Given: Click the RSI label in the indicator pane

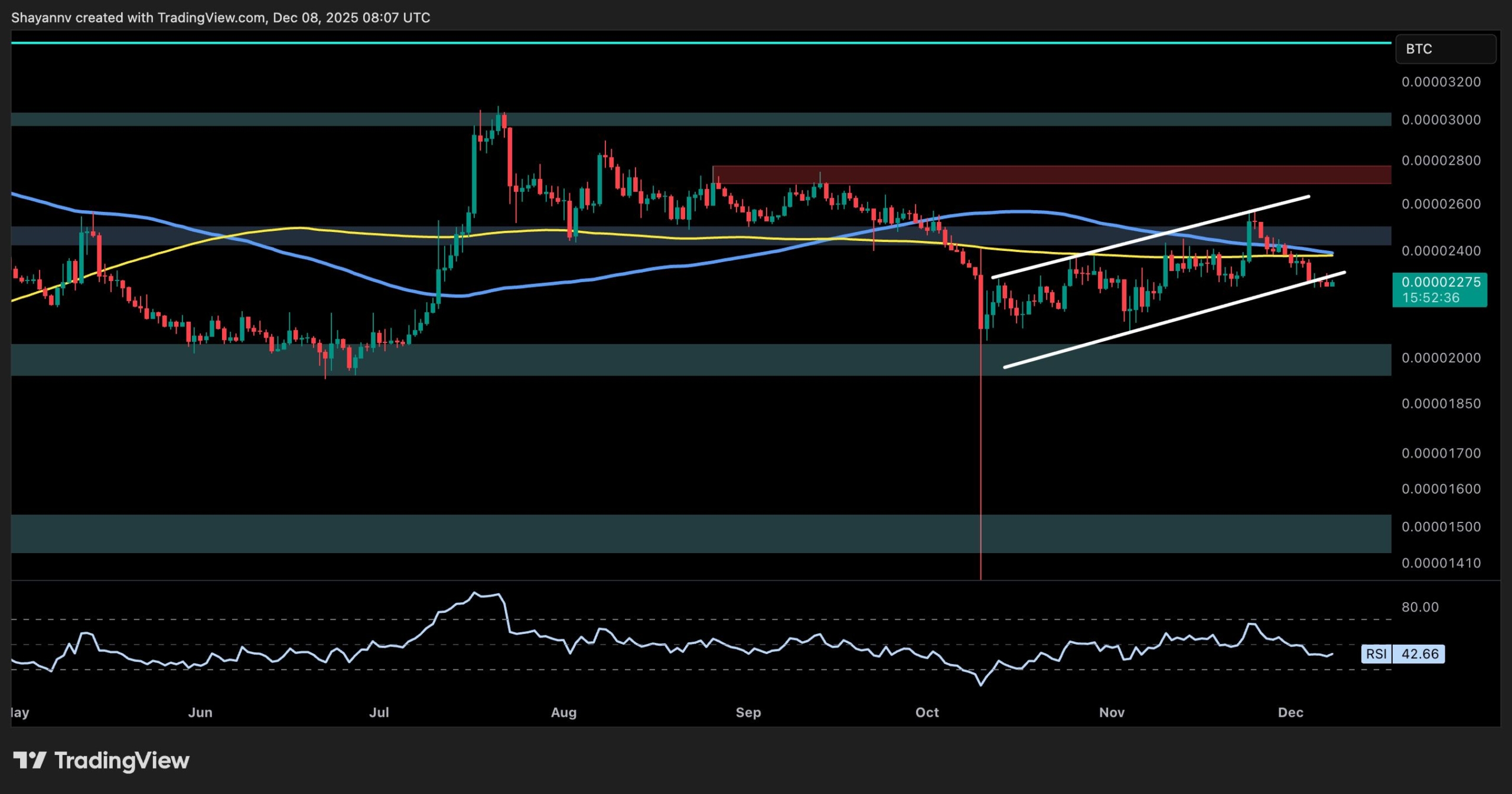Looking at the screenshot, I should pos(1376,654).
